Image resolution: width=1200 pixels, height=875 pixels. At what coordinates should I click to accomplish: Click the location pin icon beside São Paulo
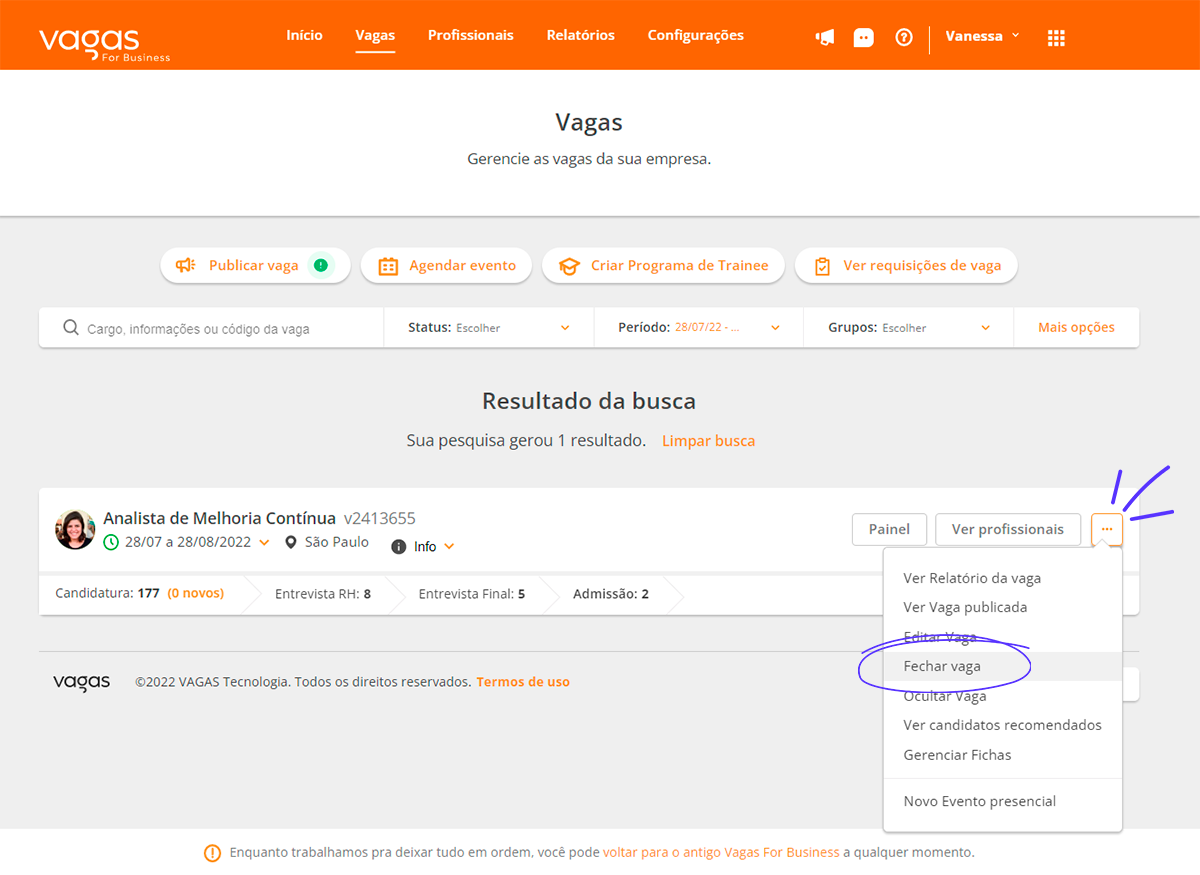(x=291, y=542)
